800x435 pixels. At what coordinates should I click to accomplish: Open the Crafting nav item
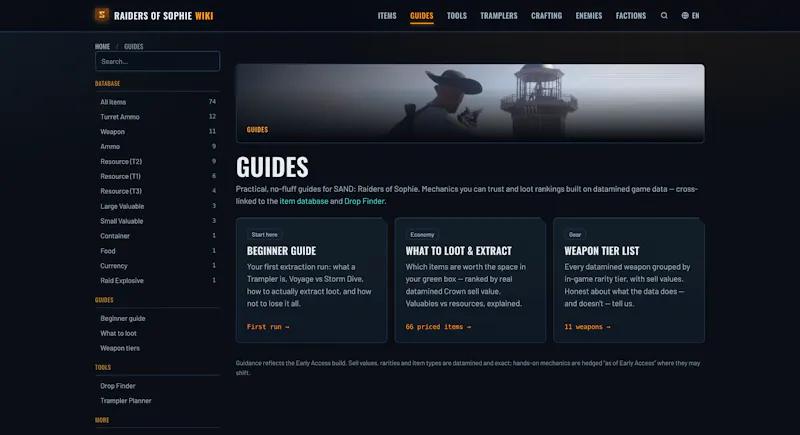tap(546, 16)
